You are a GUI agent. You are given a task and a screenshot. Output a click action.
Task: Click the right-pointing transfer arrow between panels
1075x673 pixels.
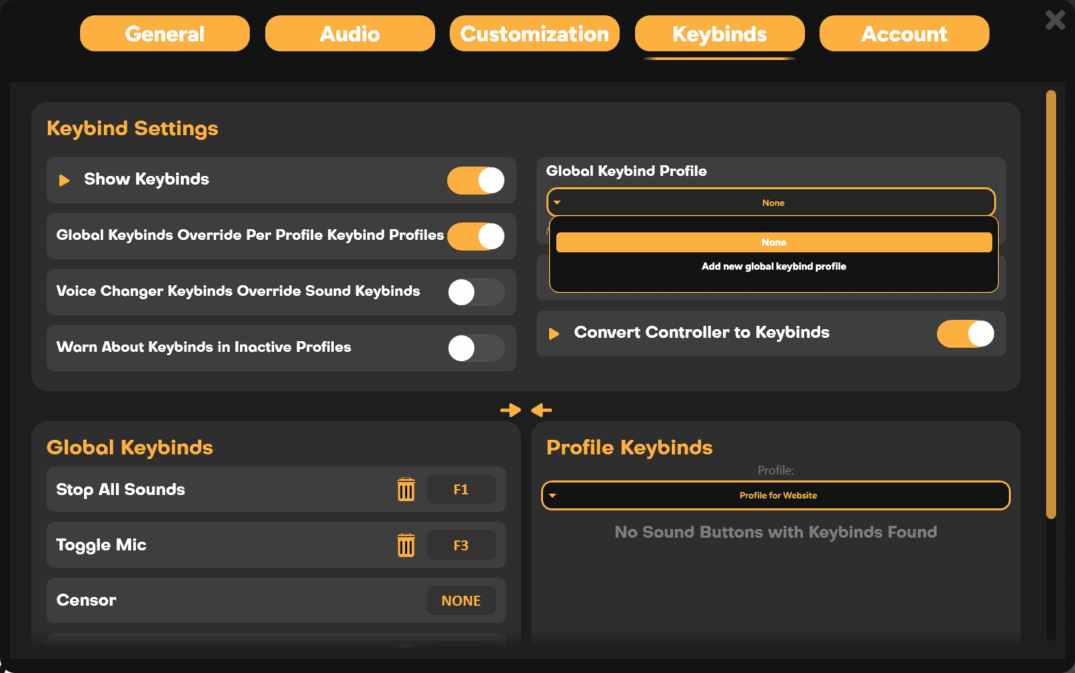[x=511, y=410]
